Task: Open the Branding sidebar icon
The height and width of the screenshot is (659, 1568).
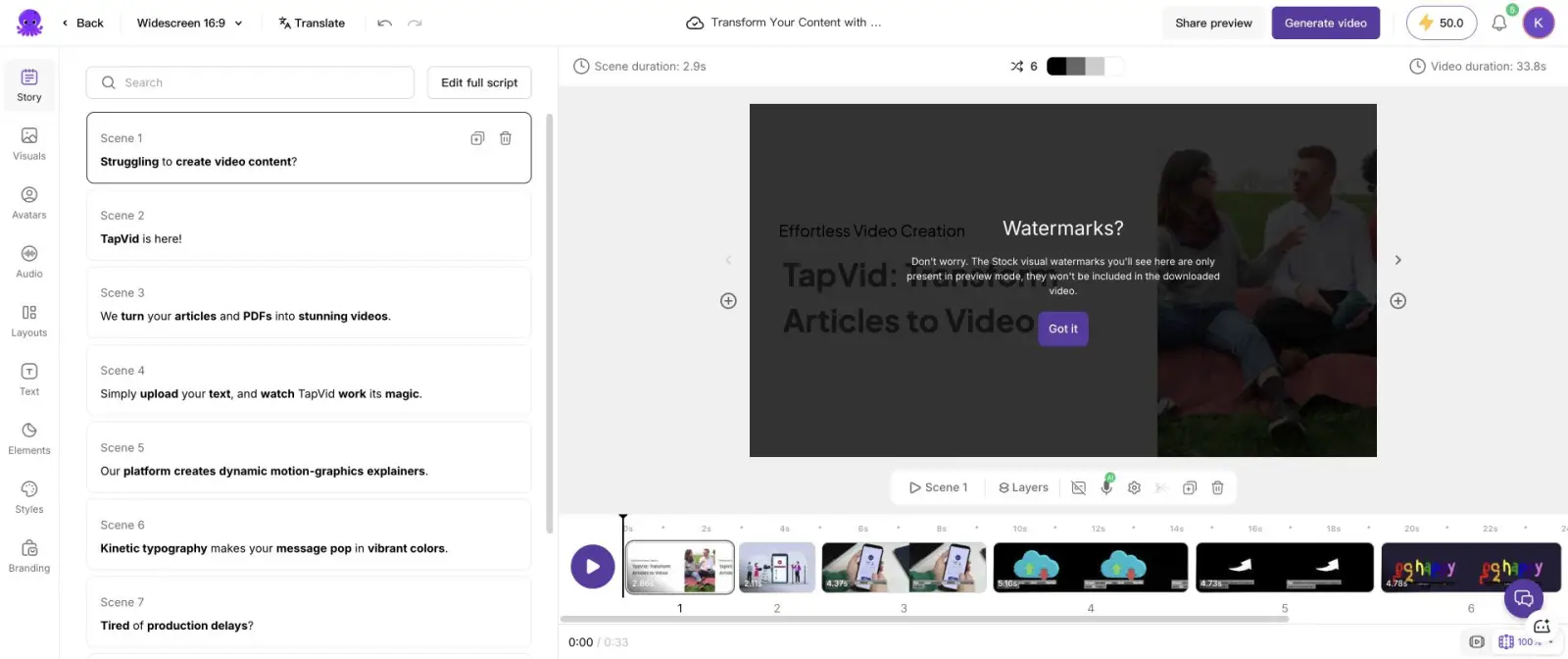Action: point(29,556)
